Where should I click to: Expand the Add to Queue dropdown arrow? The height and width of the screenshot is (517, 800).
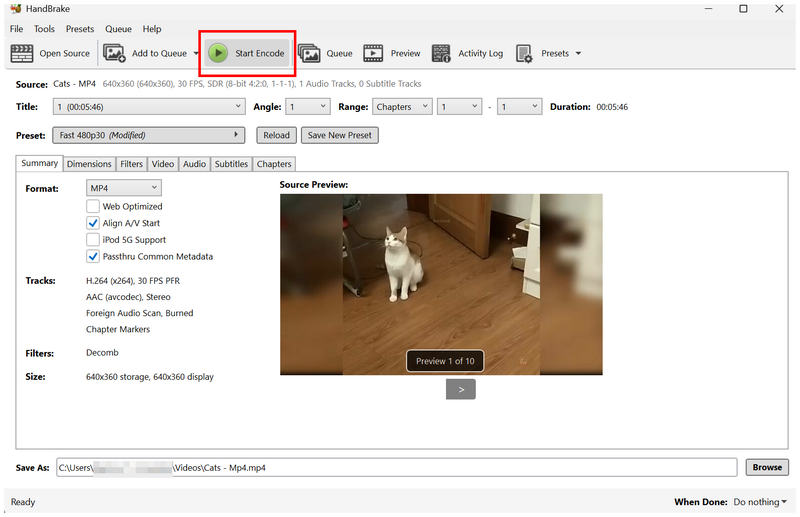tap(196, 53)
